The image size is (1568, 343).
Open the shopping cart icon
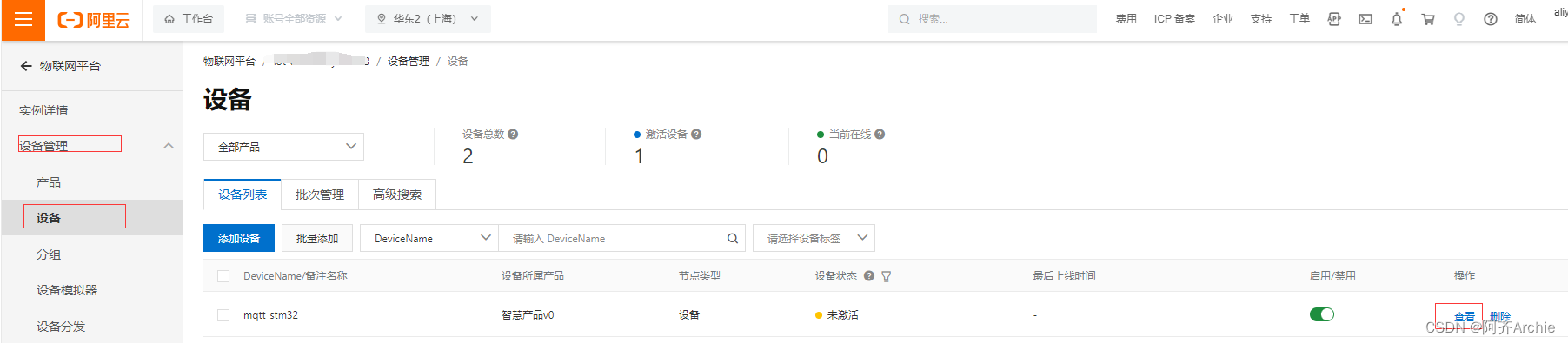coord(1428,19)
